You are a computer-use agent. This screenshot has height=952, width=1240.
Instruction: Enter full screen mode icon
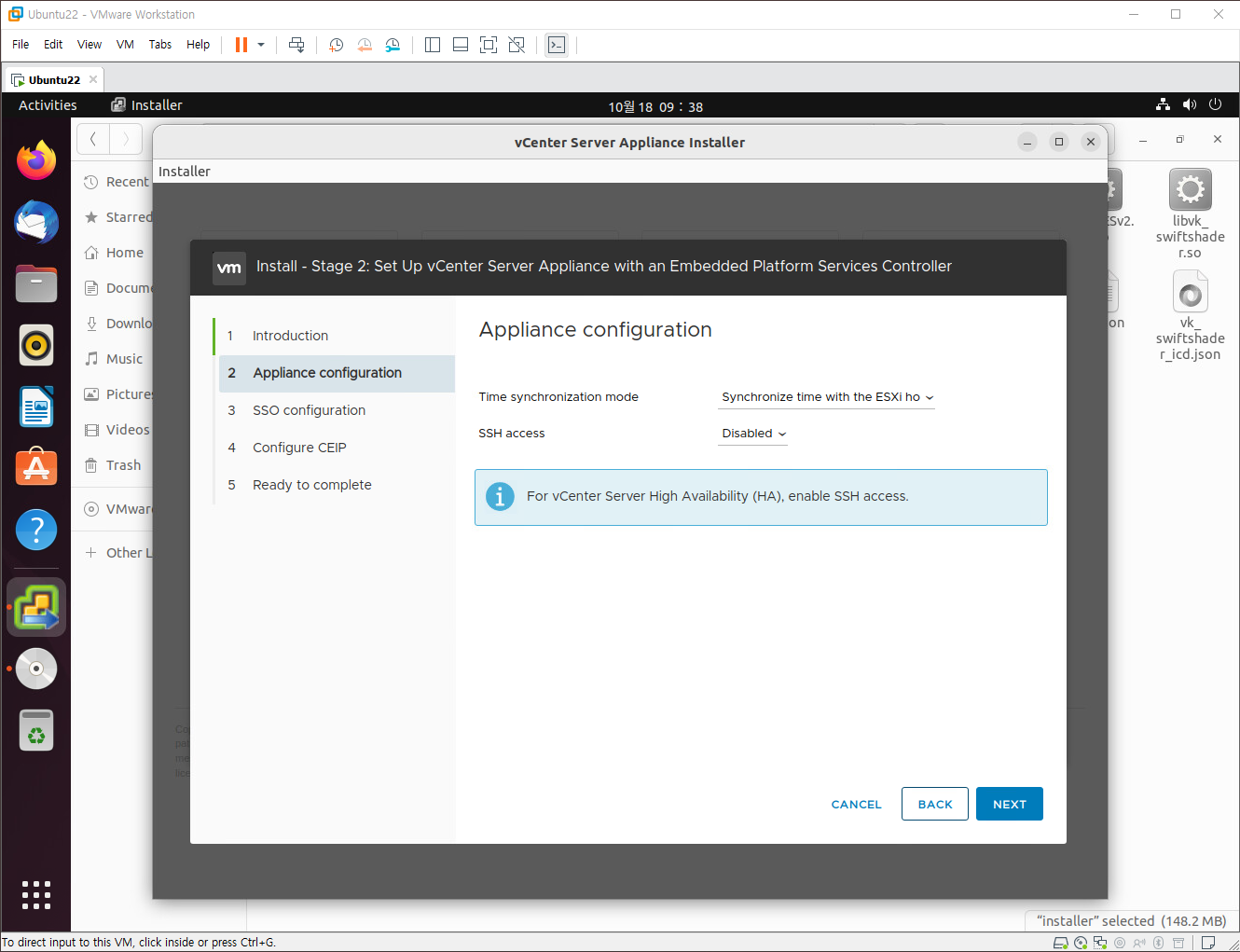[x=489, y=45]
